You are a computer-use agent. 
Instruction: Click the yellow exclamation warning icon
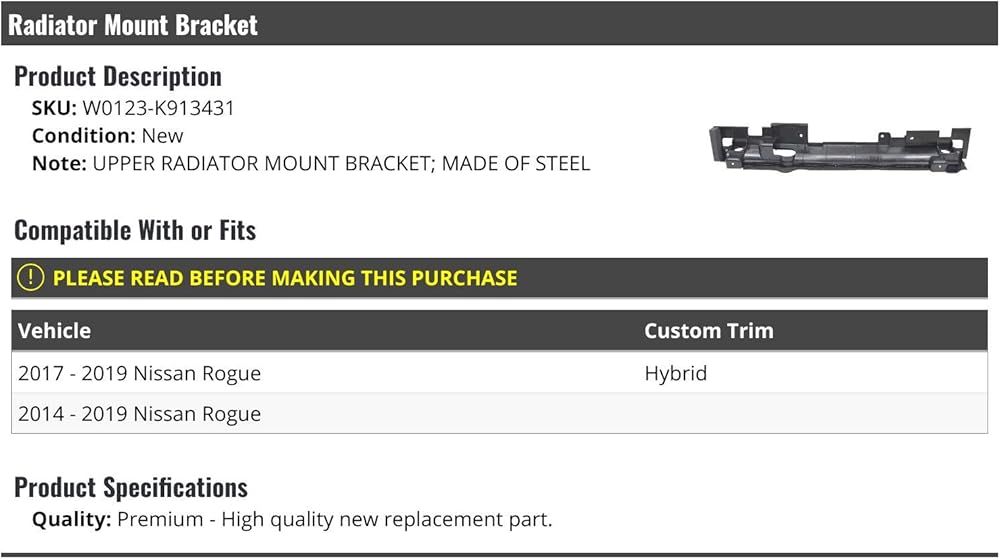pos(30,278)
